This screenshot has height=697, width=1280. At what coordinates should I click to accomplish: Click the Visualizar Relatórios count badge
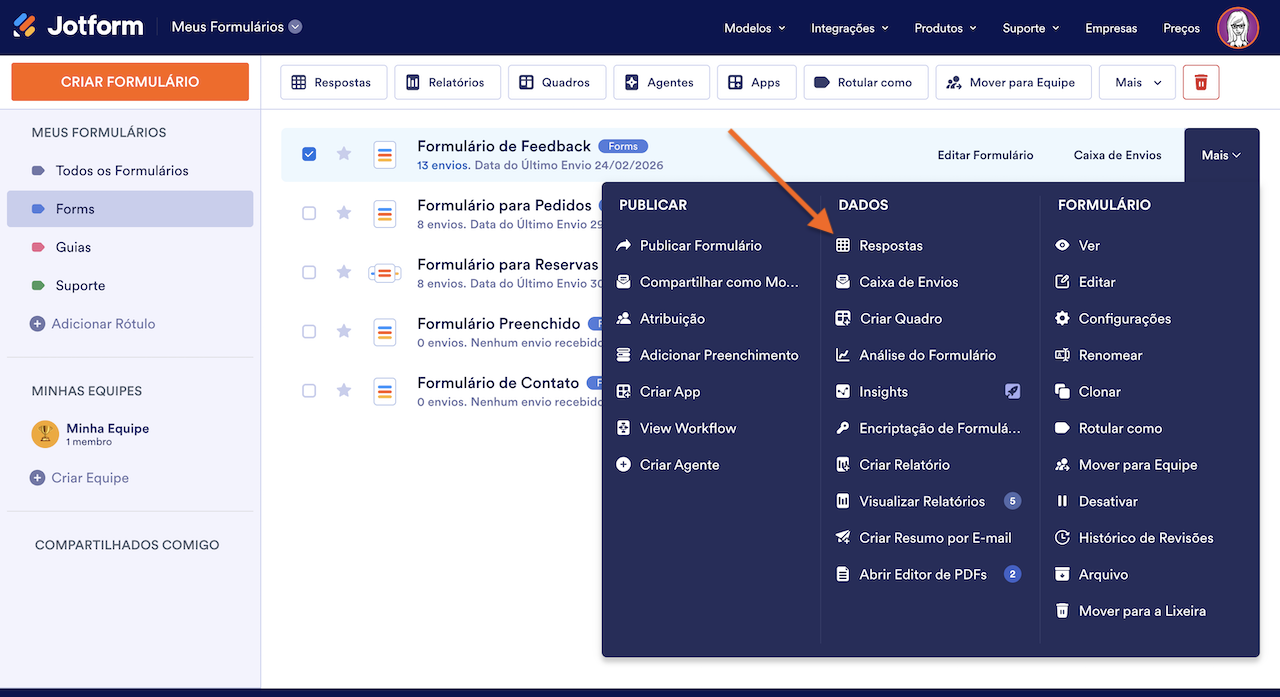point(1012,501)
